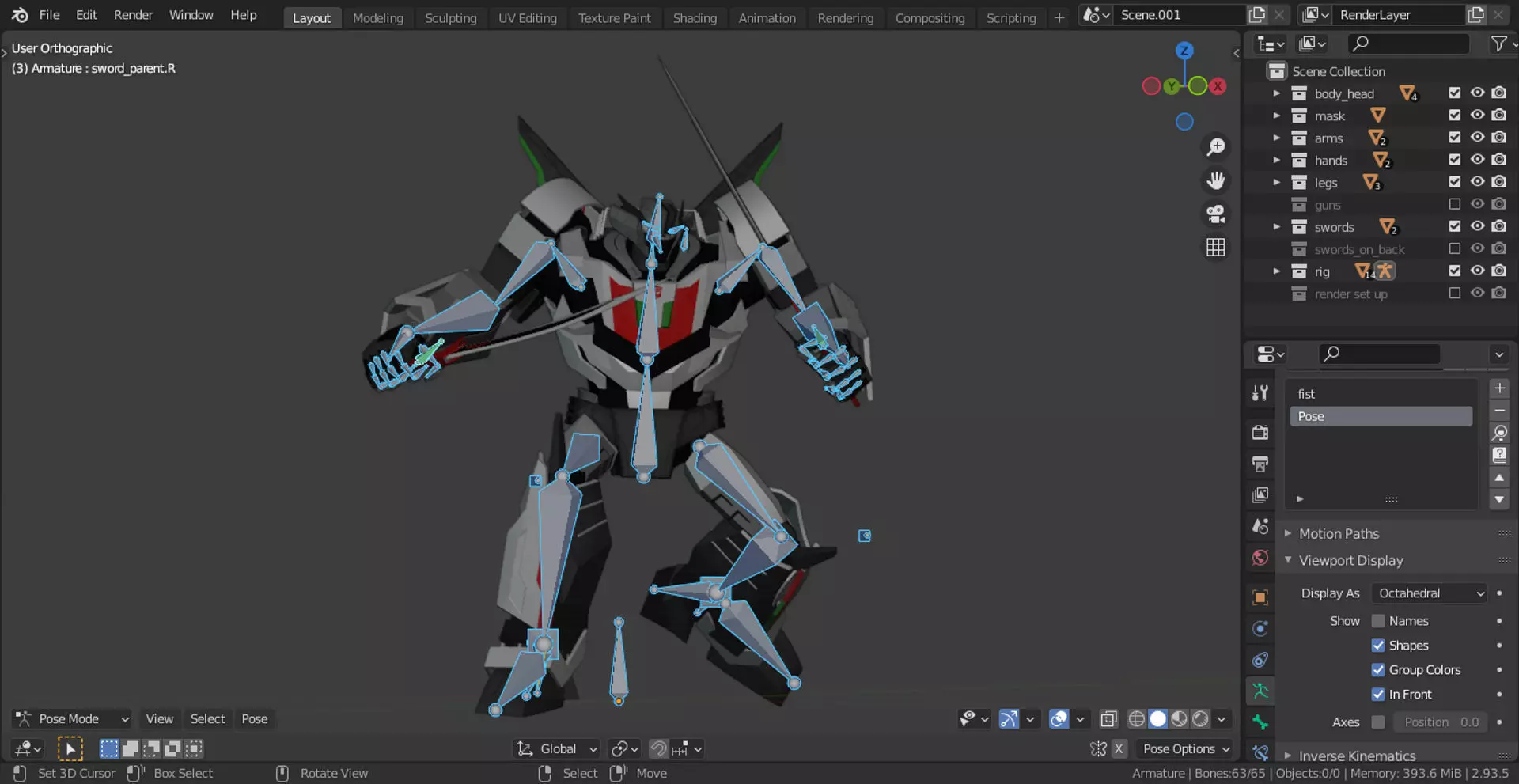The image size is (1519, 784).
Task: Open Tool properties tab icon
Action: coord(1260,392)
